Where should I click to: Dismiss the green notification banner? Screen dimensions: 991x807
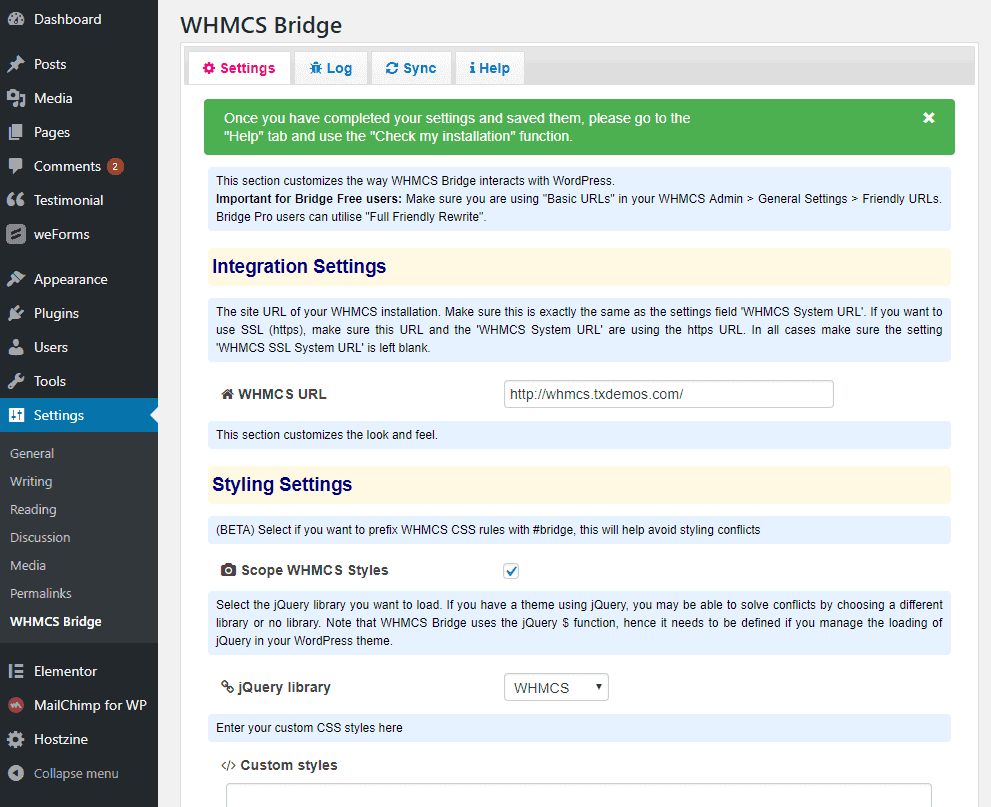928,118
